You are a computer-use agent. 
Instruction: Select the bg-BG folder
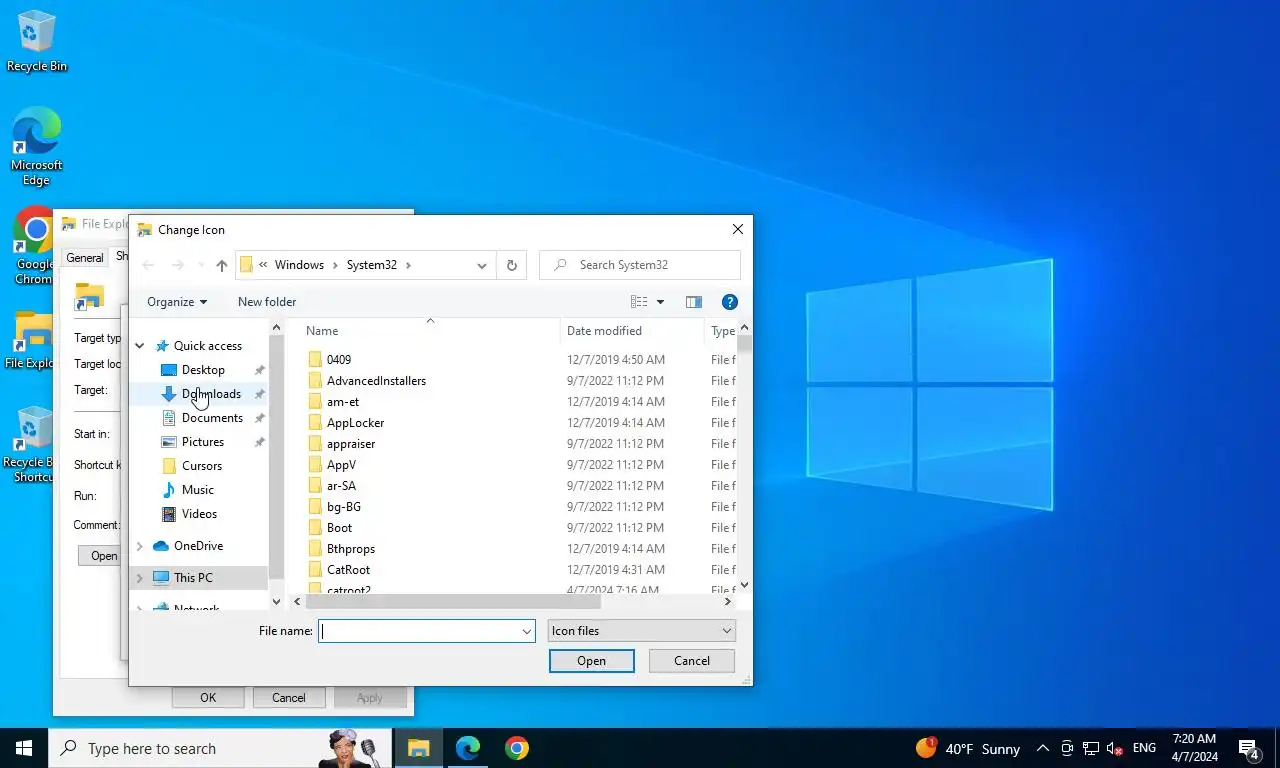pyautogui.click(x=344, y=507)
